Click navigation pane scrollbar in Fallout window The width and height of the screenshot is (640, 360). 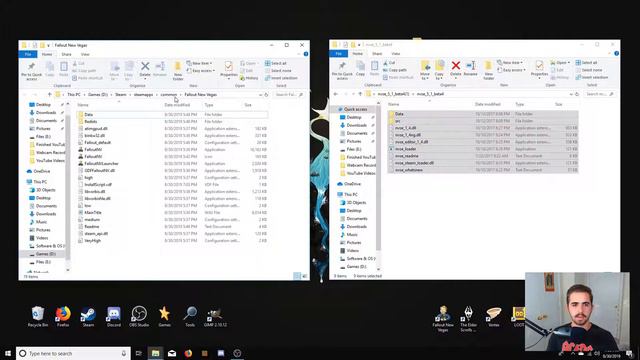(x=68, y=187)
